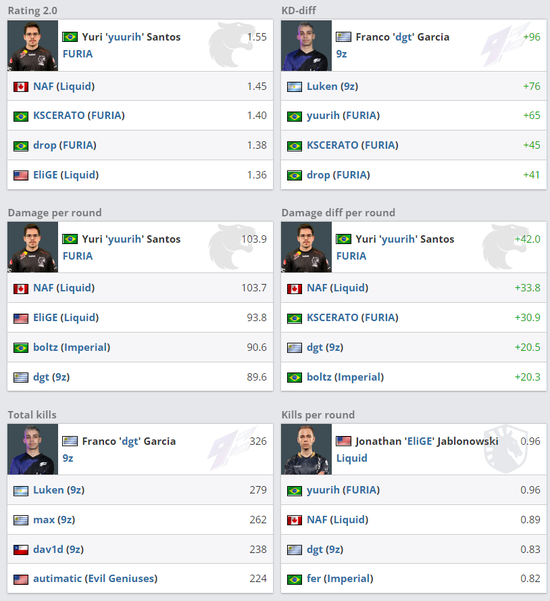Select dgt (9z) in Damage diff per round
This screenshot has width=550, height=601.
(x=325, y=347)
